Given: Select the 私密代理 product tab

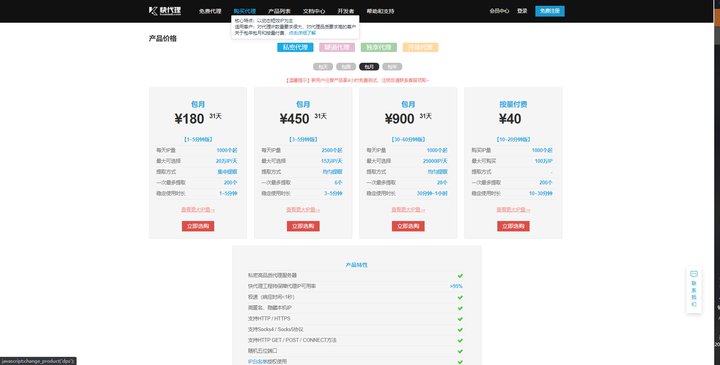Looking at the screenshot, I should [x=295, y=47].
